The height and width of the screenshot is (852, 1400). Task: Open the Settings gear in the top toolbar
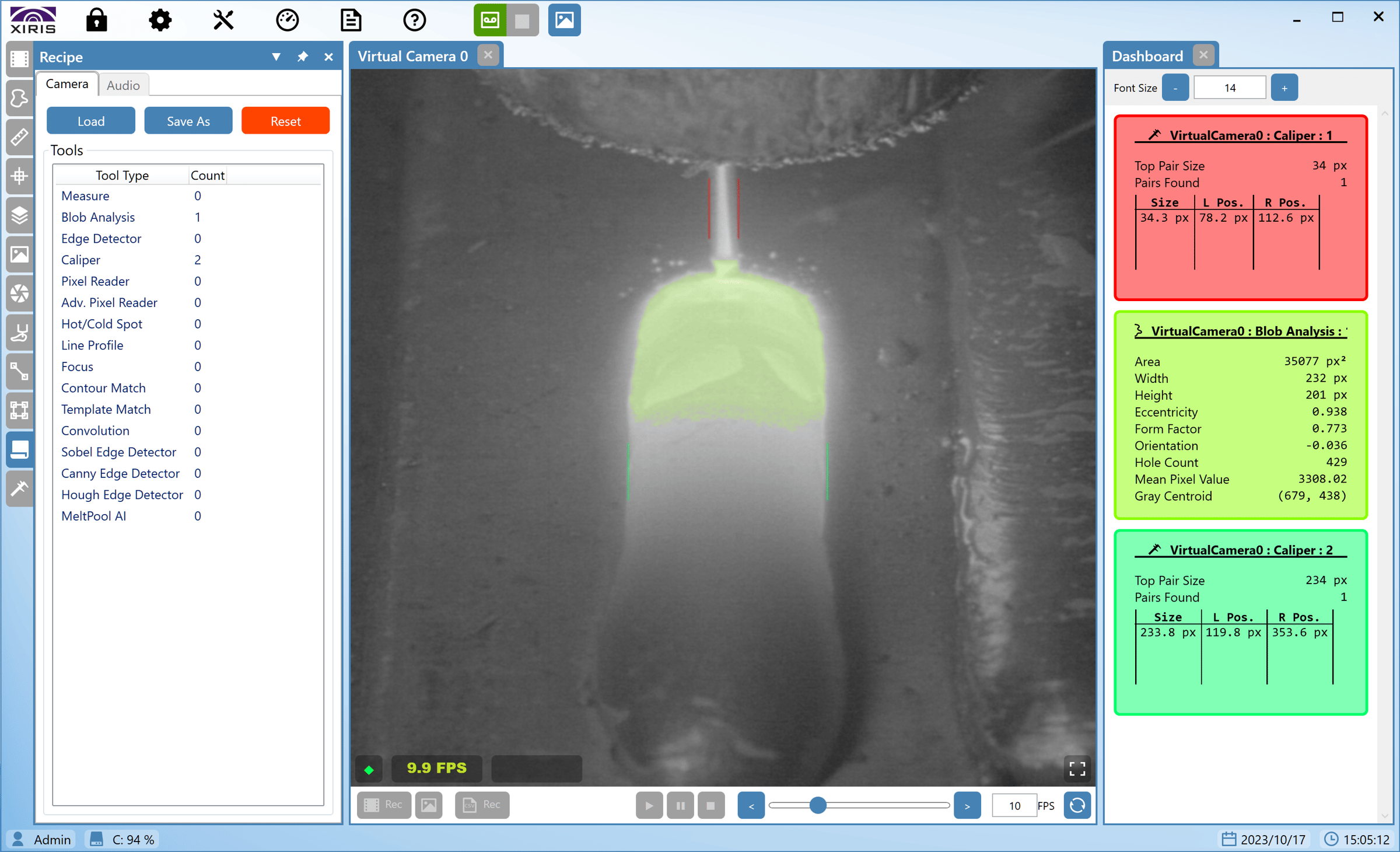(160, 19)
